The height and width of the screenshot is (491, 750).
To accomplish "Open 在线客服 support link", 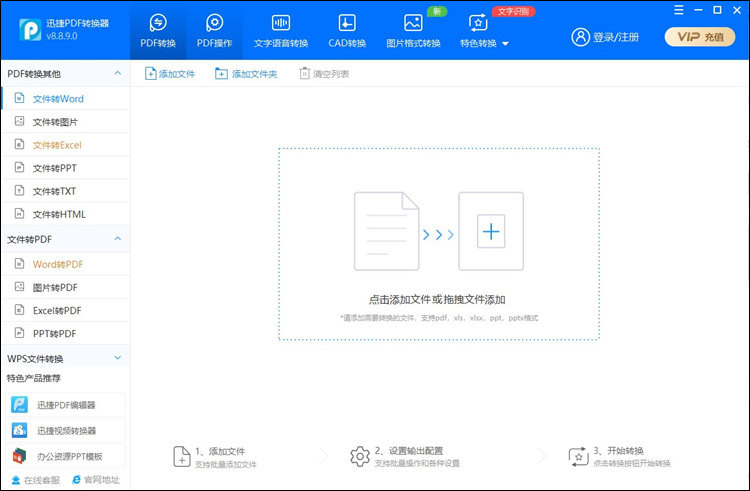I will point(36,480).
